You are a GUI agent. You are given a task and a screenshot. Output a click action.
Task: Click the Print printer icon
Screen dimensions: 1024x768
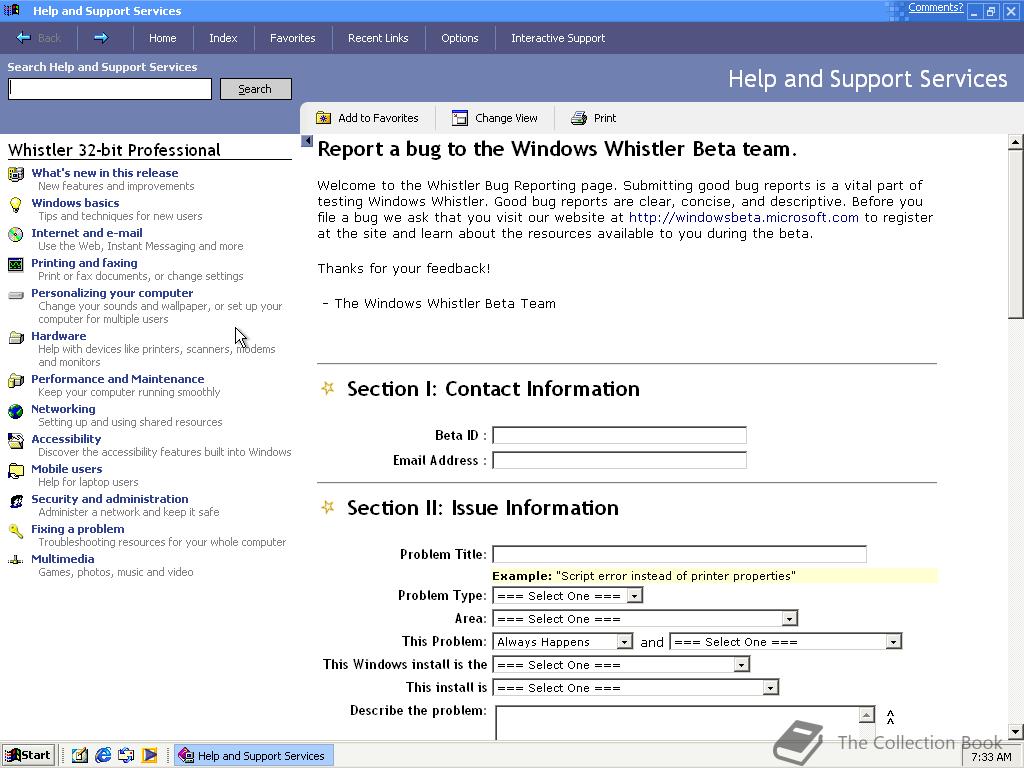[579, 118]
